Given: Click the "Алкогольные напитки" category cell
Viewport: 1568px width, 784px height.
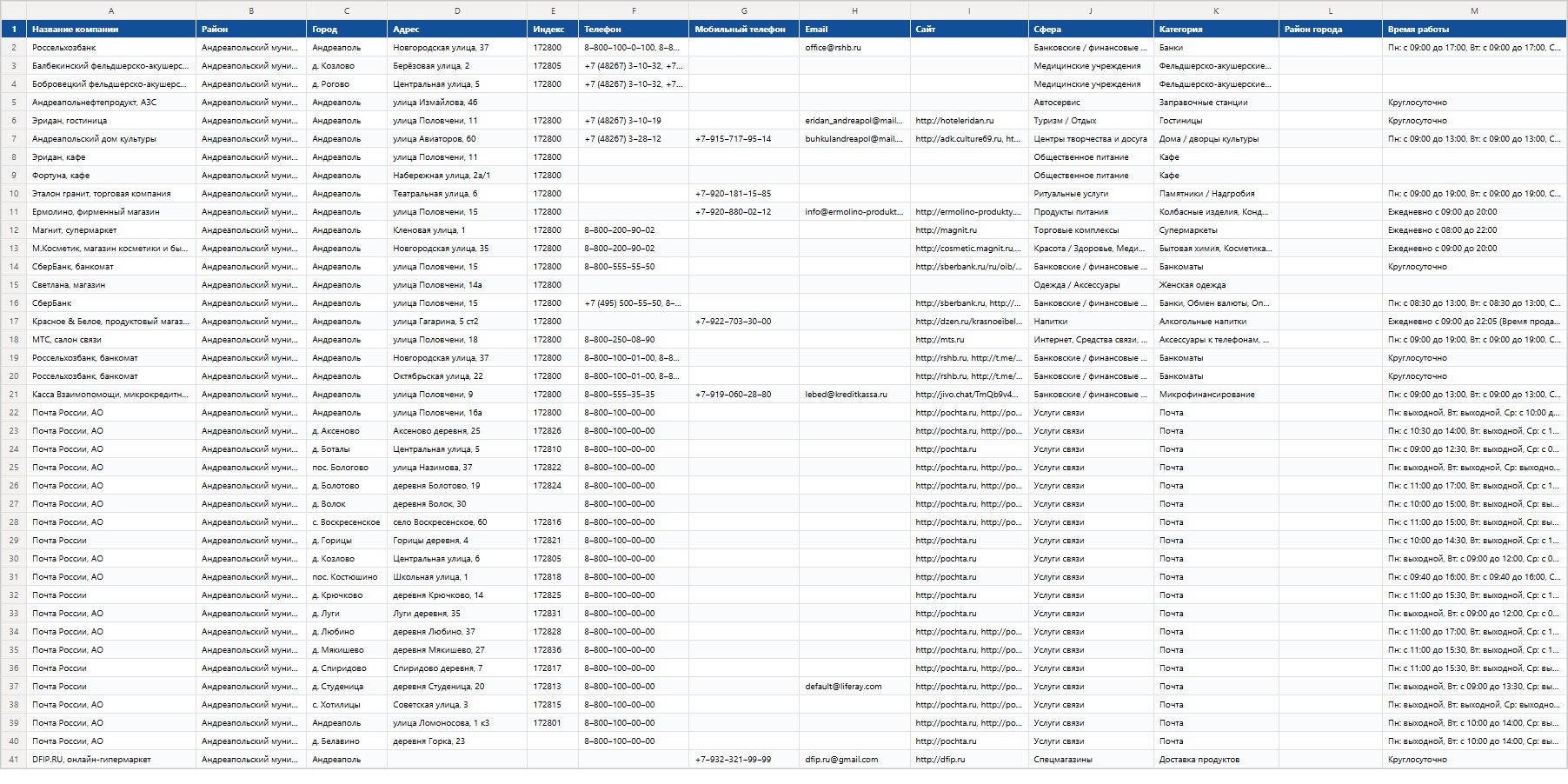Looking at the screenshot, I should [x=1216, y=321].
